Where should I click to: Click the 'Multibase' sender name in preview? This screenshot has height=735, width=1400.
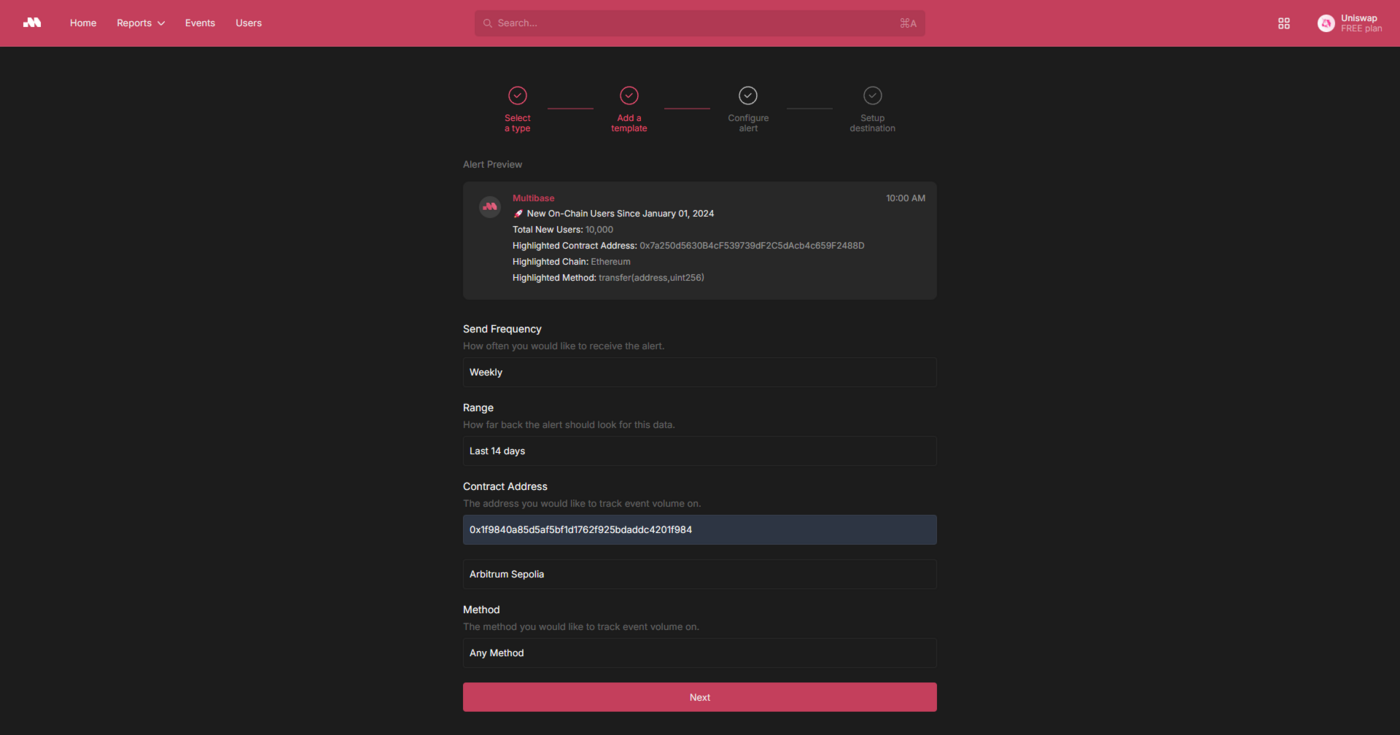[x=533, y=198]
